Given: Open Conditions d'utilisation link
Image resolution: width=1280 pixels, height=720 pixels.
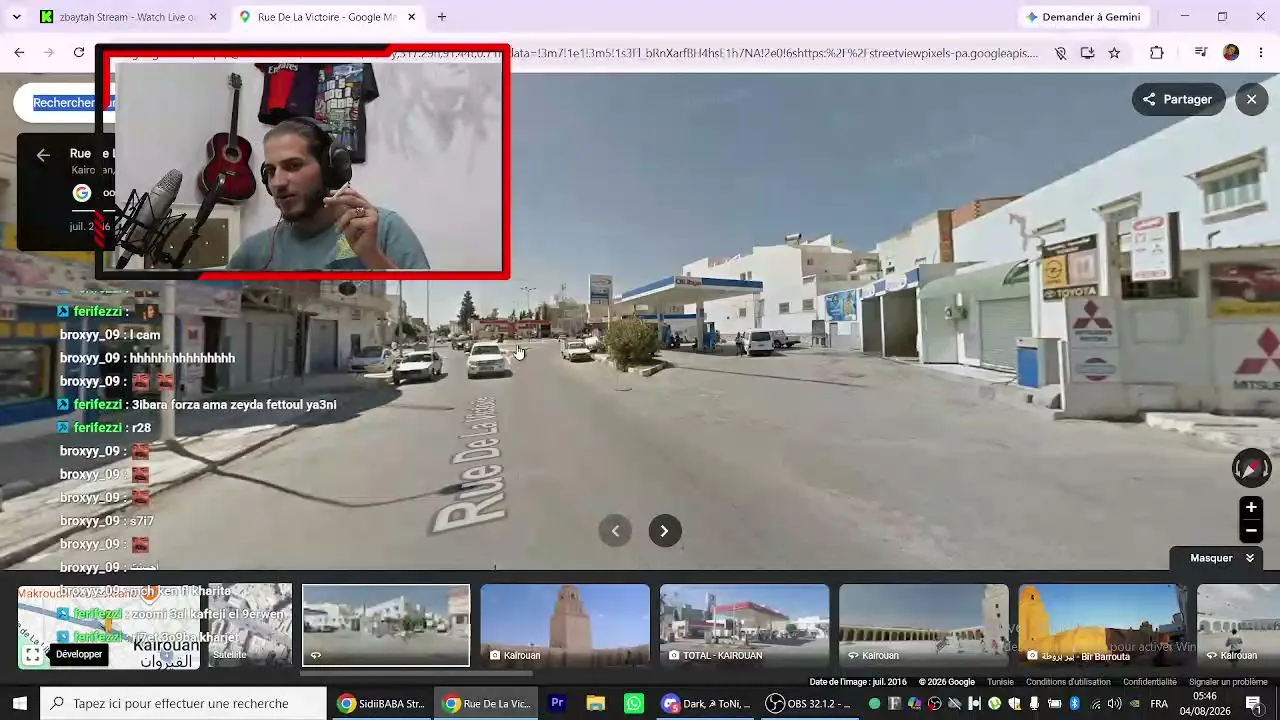Looking at the screenshot, I should point(1068,682).
